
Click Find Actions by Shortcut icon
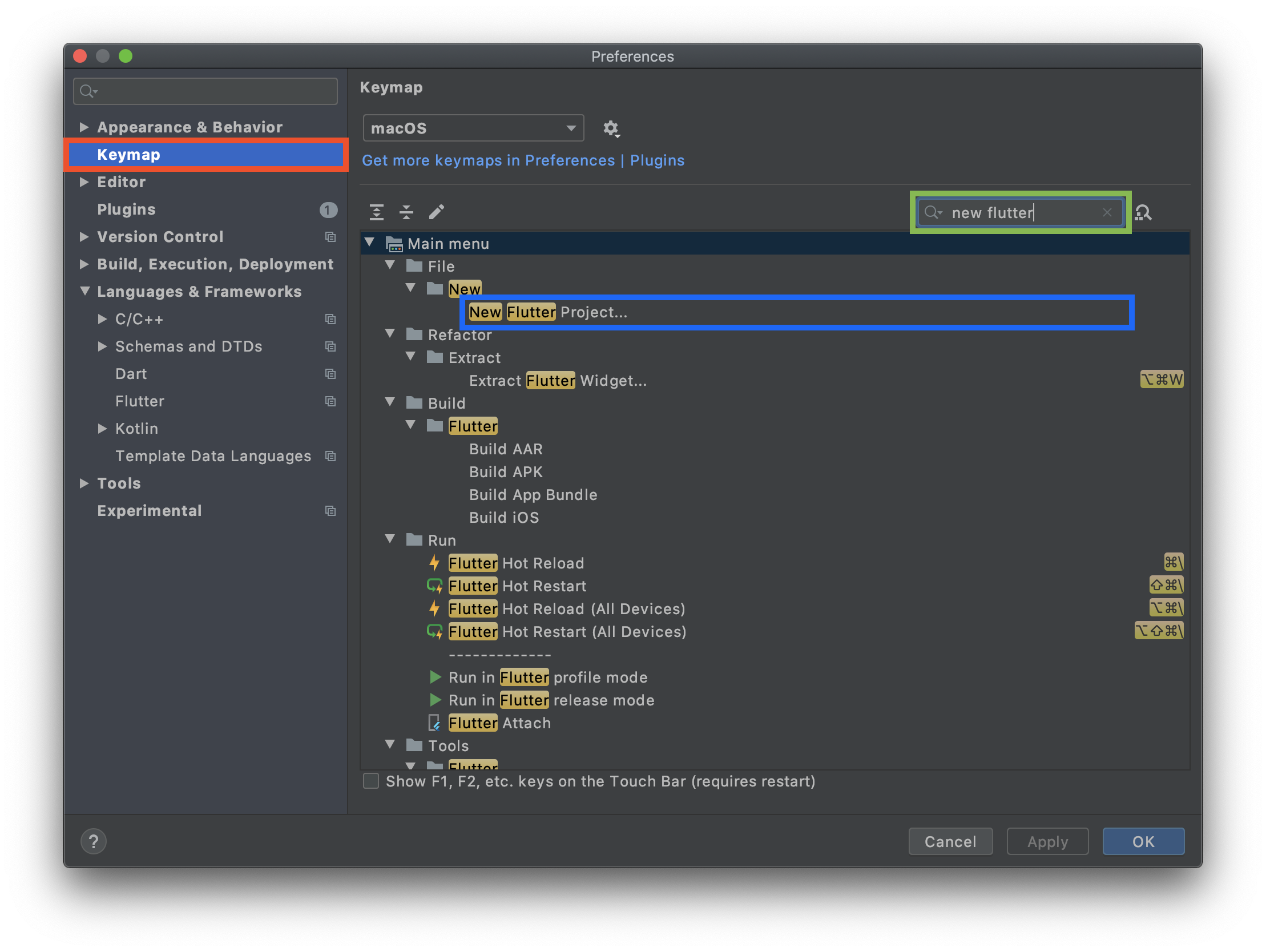point(1143,213)
